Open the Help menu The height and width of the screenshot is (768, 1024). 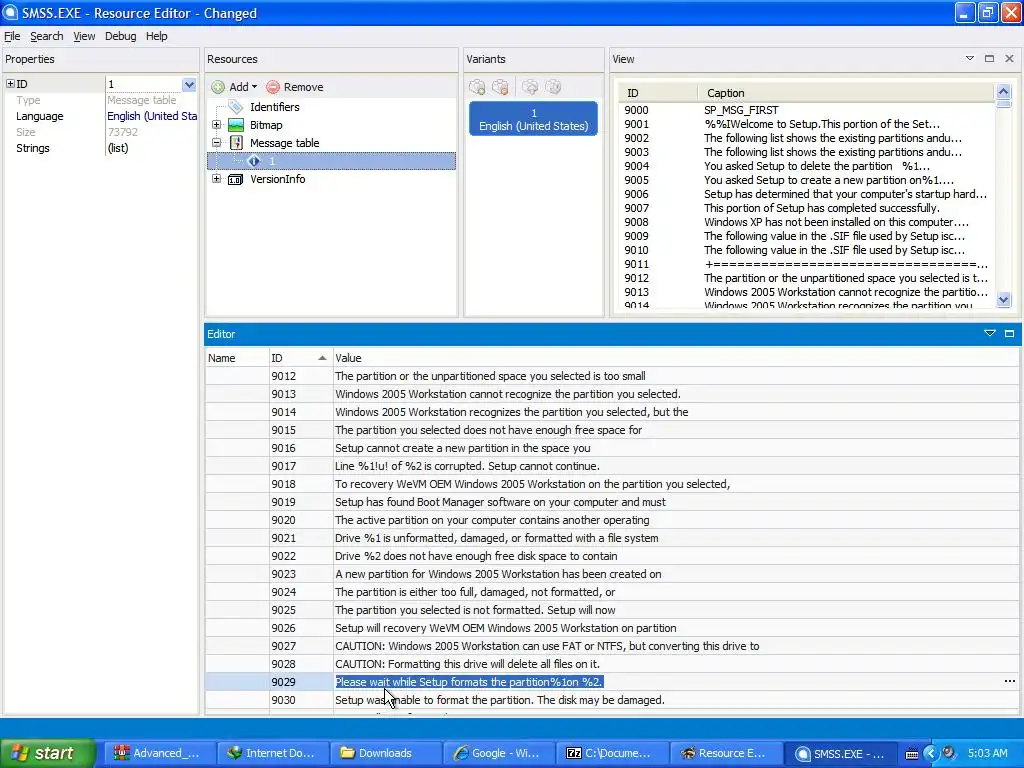156,37
